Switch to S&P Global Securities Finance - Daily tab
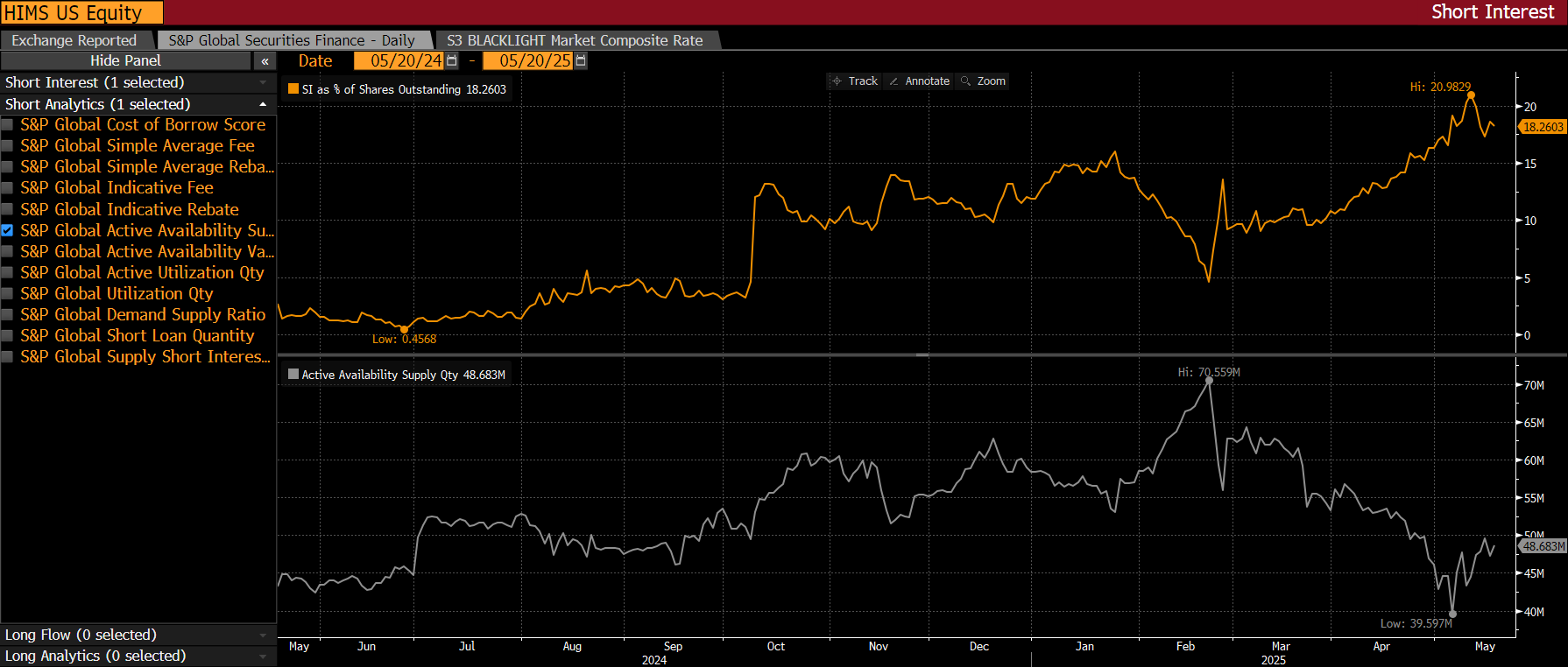This screenshot has width=1568, height=667. click(x=292, y=40)
